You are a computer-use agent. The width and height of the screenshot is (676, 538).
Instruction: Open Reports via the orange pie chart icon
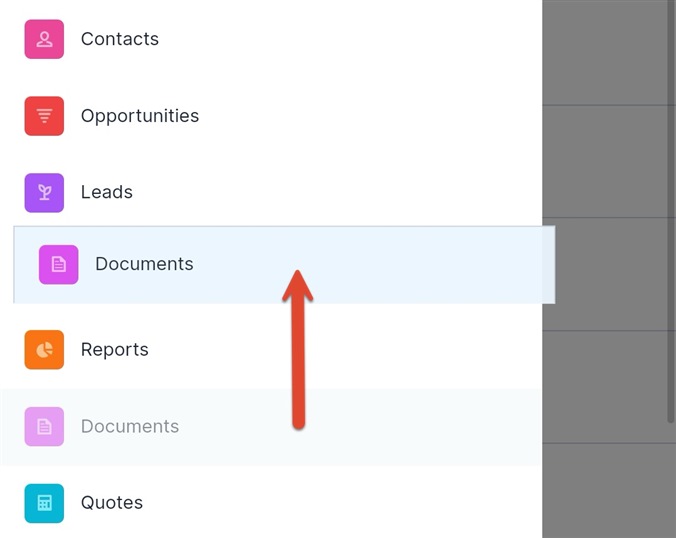[44, 350]
